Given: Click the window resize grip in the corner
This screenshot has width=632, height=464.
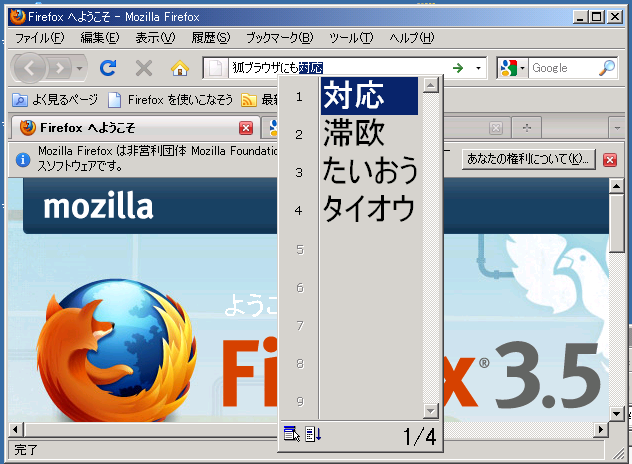Looking at the screenshot, I should click(617, 453).
